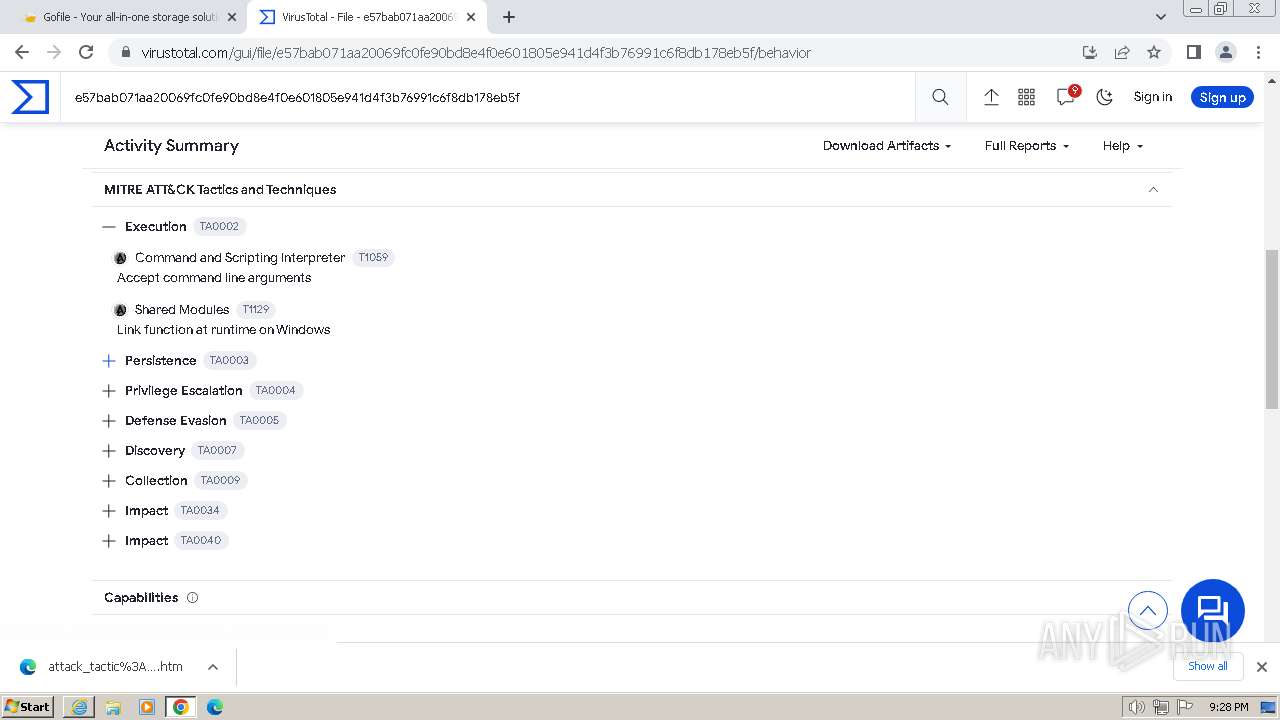
Task: Open the Windows Start menu
Action: click(x=28, y=706)
